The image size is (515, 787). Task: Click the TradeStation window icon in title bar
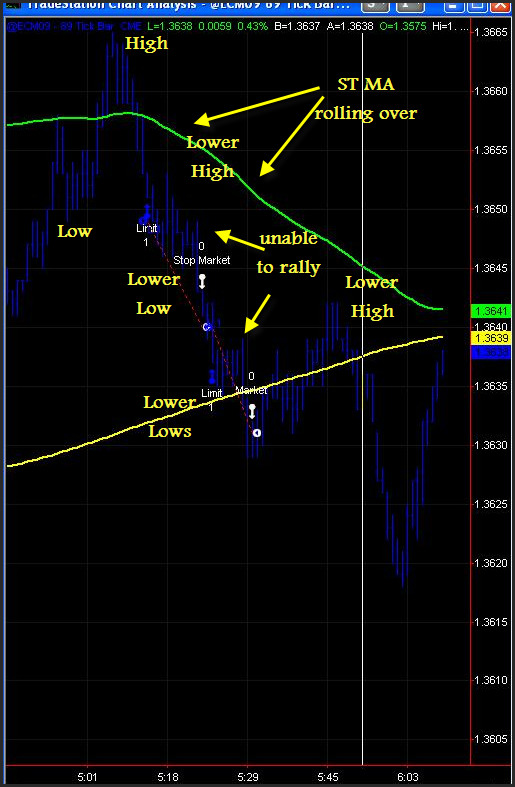pos(12,5)
